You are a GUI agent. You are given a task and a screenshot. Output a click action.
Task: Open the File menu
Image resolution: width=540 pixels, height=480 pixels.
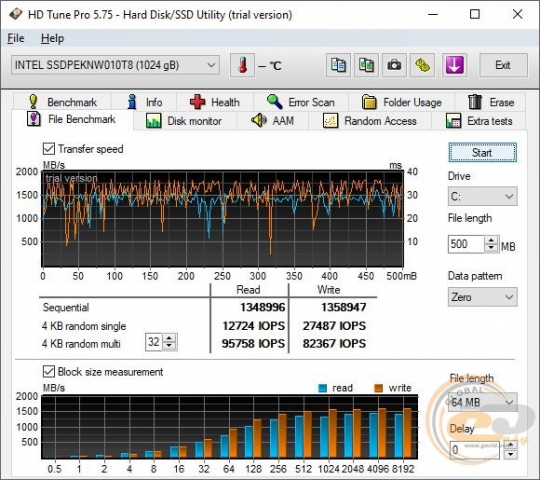coord(16,38)
